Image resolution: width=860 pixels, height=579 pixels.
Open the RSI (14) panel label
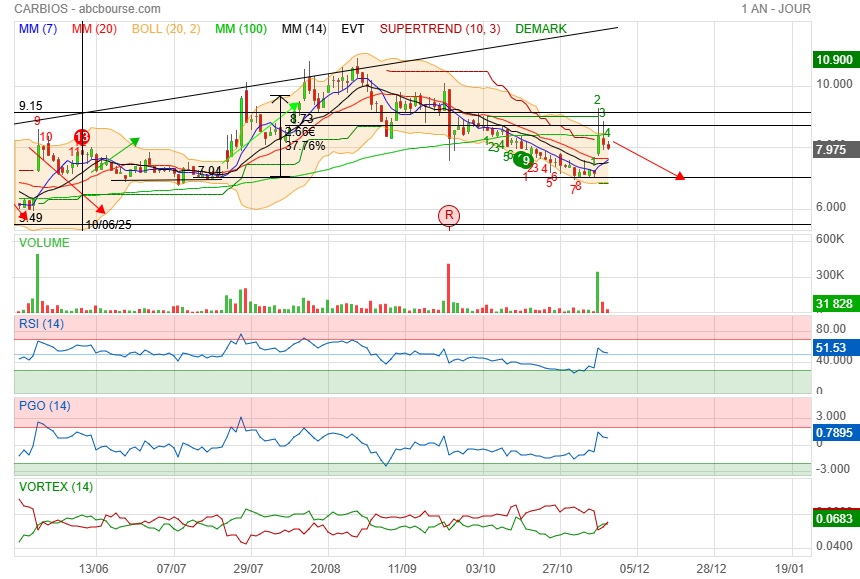[x=42, y=324]
